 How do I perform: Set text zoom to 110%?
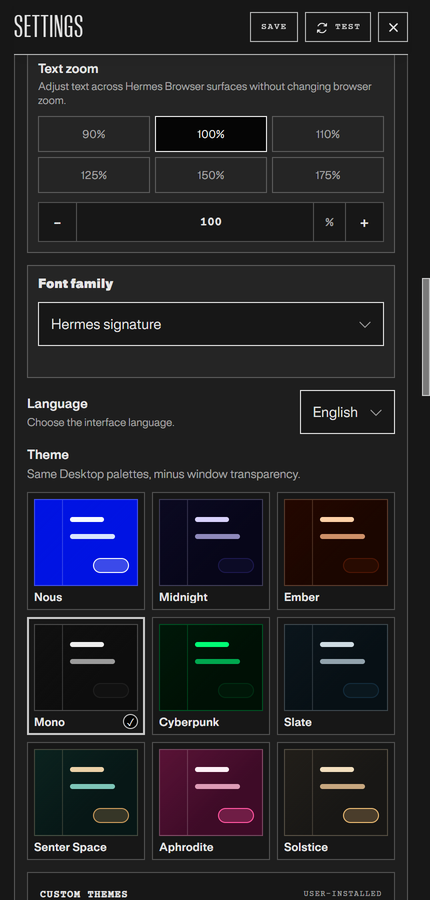(328, 134)
